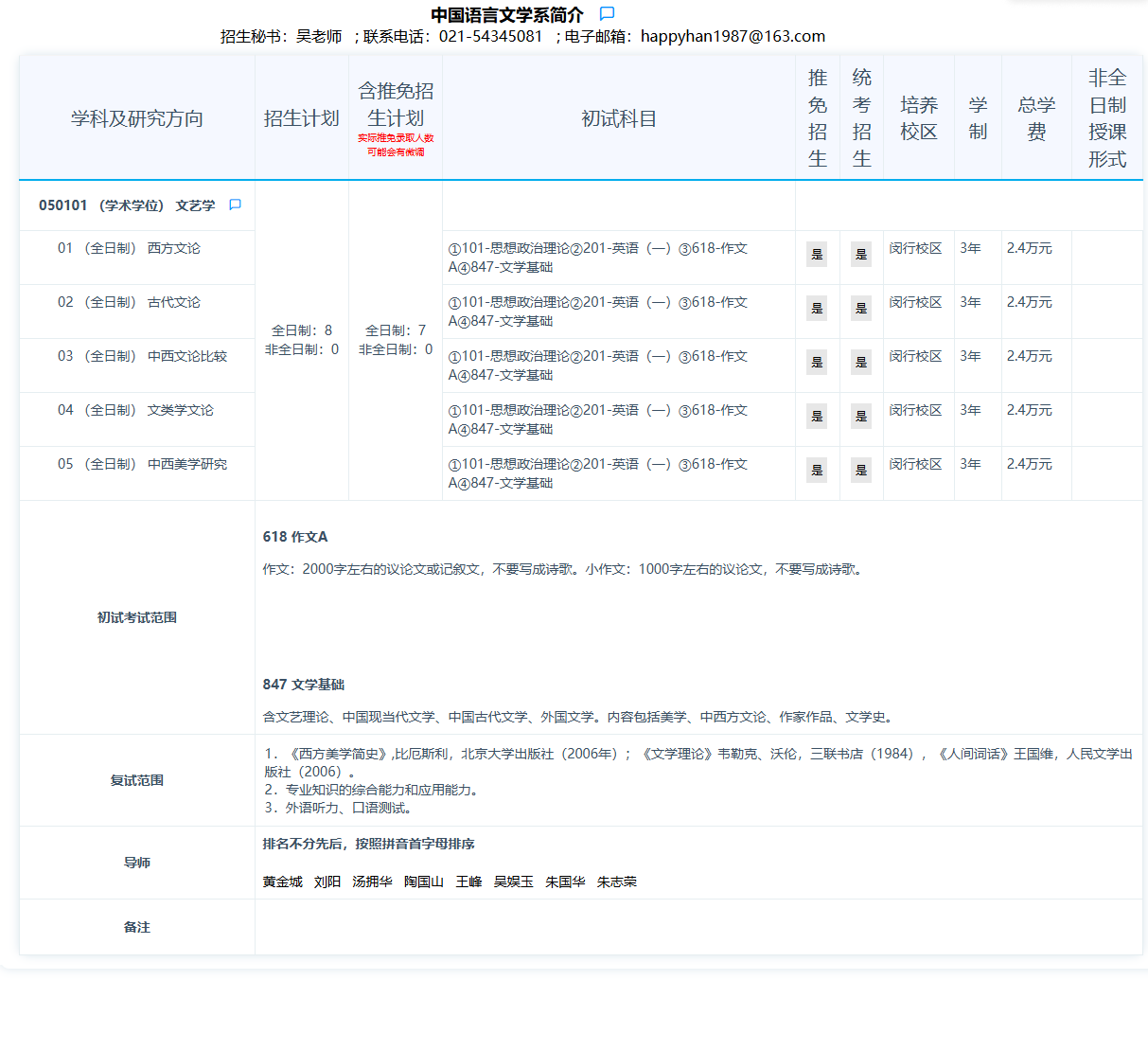Select the 初试科目 column header

(x=619, y=118)
